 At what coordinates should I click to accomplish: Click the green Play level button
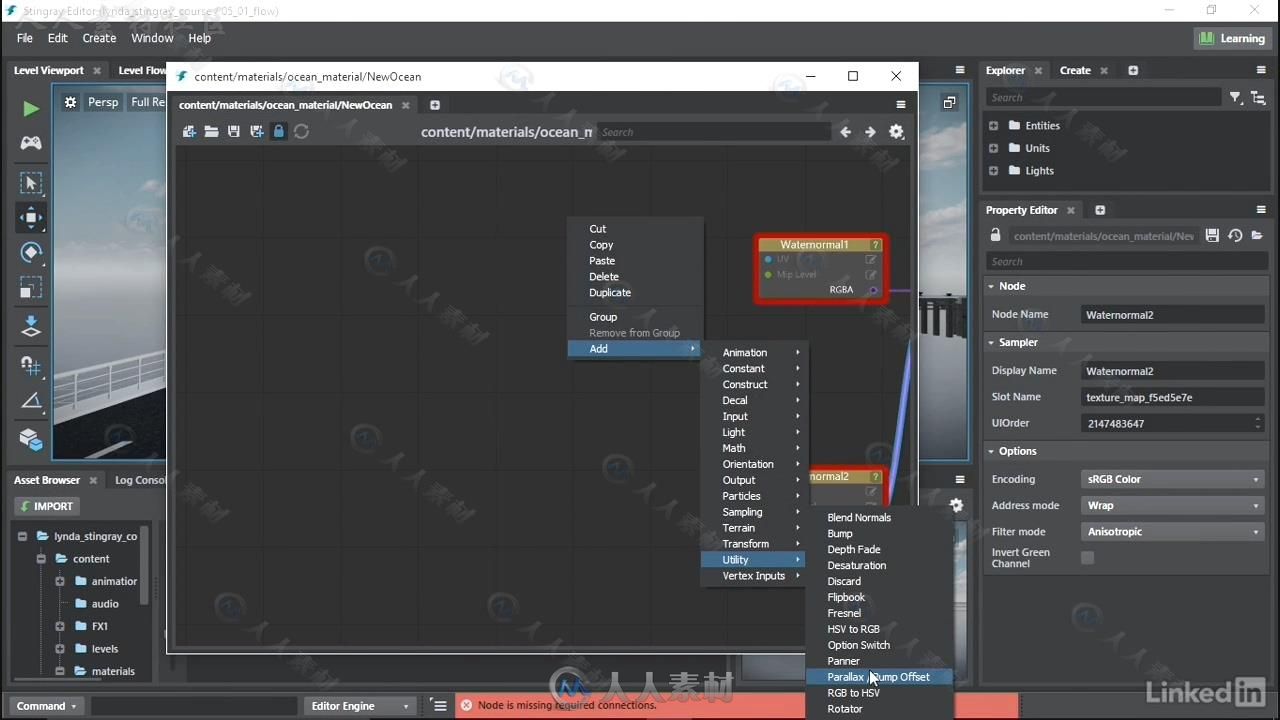tap(31, 108)
